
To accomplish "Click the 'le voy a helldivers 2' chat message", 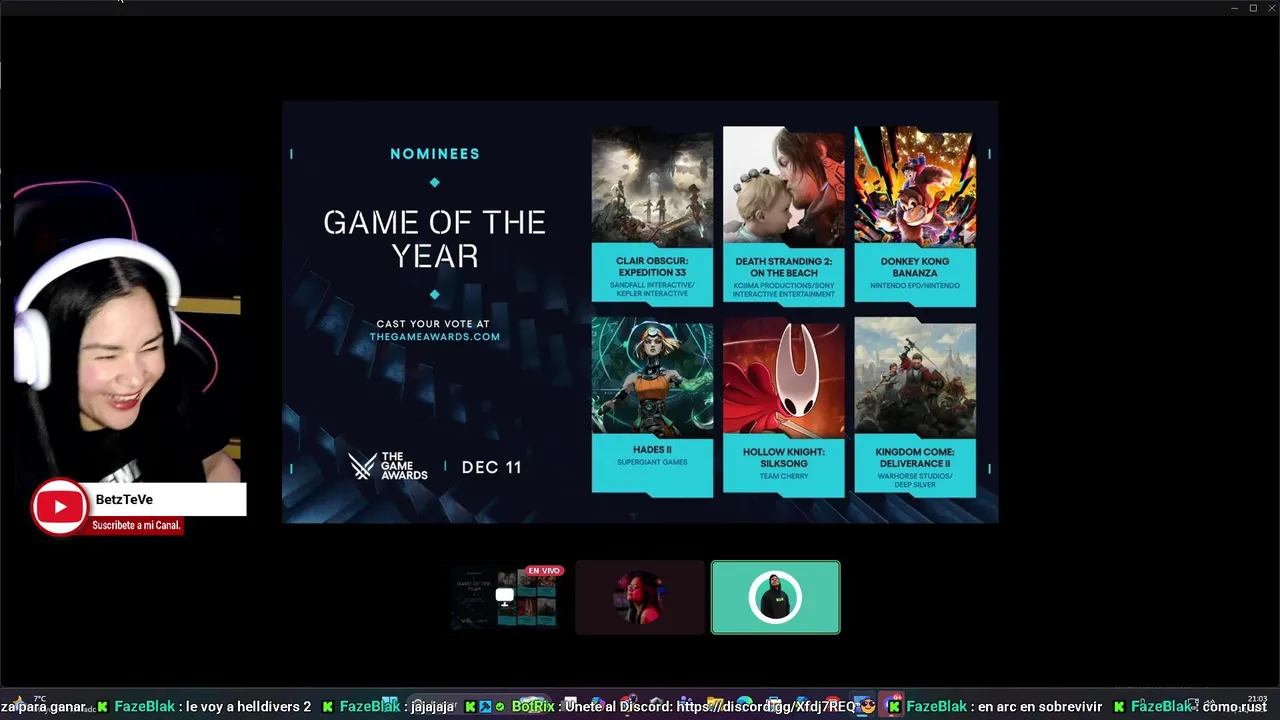I will click(249, 706).
